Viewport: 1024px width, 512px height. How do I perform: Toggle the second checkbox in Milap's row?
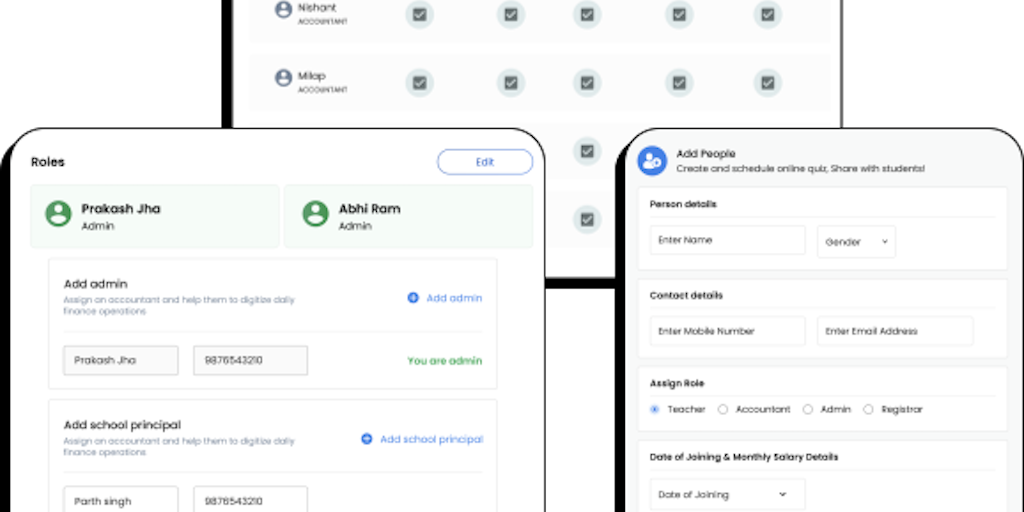(x=511, y=83)
